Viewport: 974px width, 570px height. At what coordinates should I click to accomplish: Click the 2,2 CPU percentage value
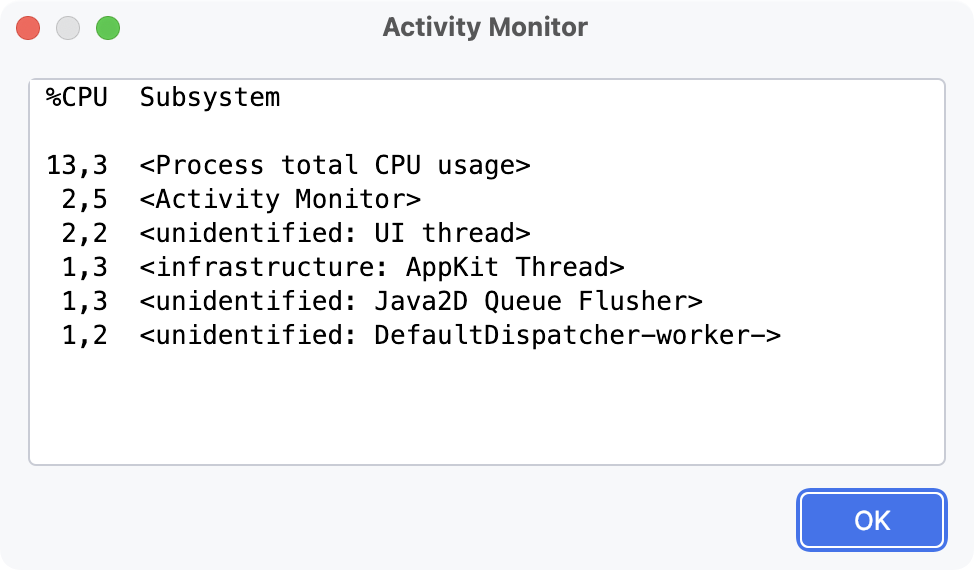85,234
